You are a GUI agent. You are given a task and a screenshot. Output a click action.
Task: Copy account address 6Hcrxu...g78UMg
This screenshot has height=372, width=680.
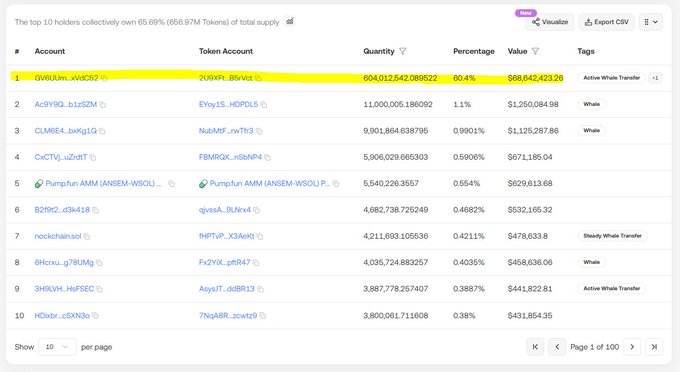pyautogui.click(x=99, y=263)
